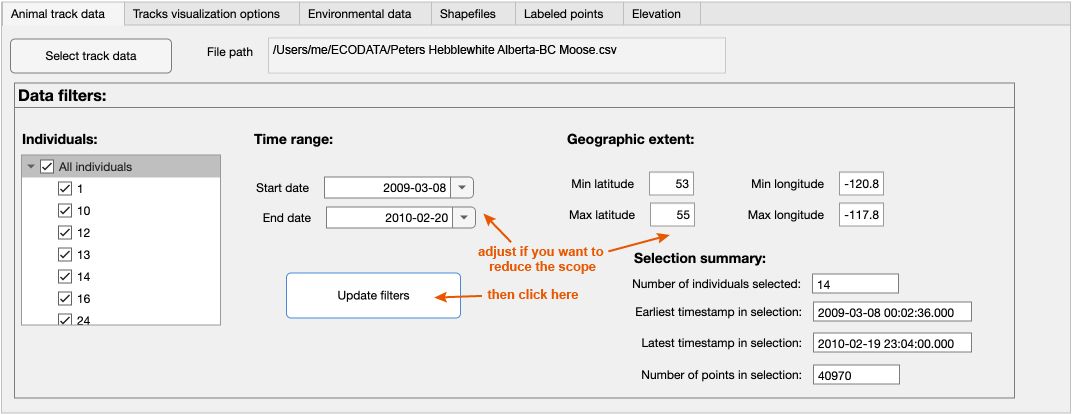Toggle the checkbox for individual 16

[x=65, y=299]
